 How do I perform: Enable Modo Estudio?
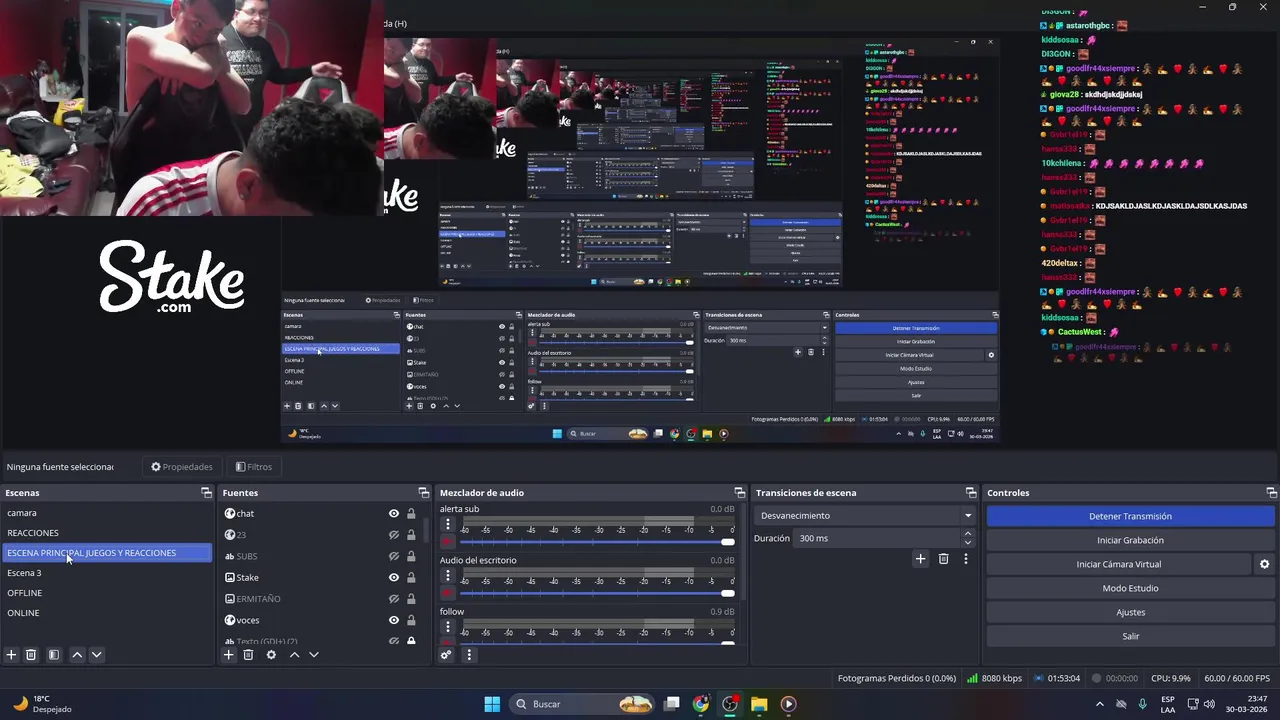point(1130,588)
